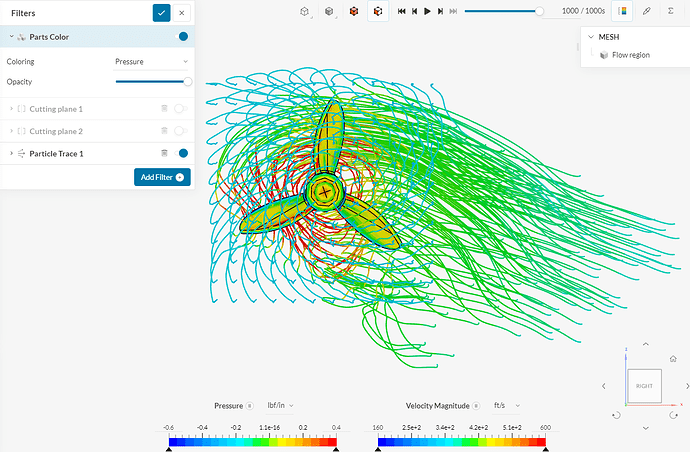This screenshot has width=690, height=452.
Task: Rotate view up with the cube's up arrow
Action: 645,344
